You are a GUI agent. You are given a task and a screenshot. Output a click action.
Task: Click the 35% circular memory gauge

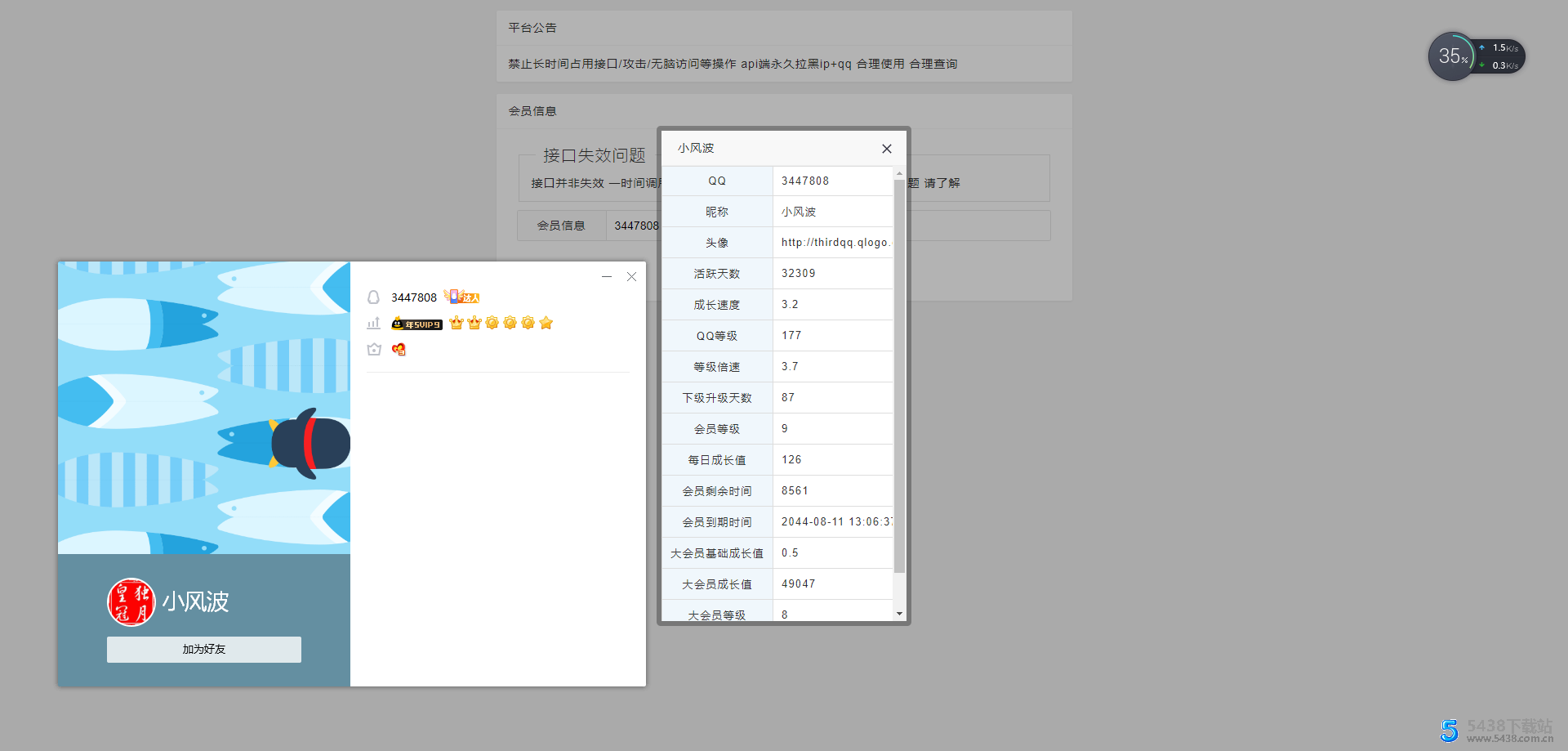(x=1452, y=56)
